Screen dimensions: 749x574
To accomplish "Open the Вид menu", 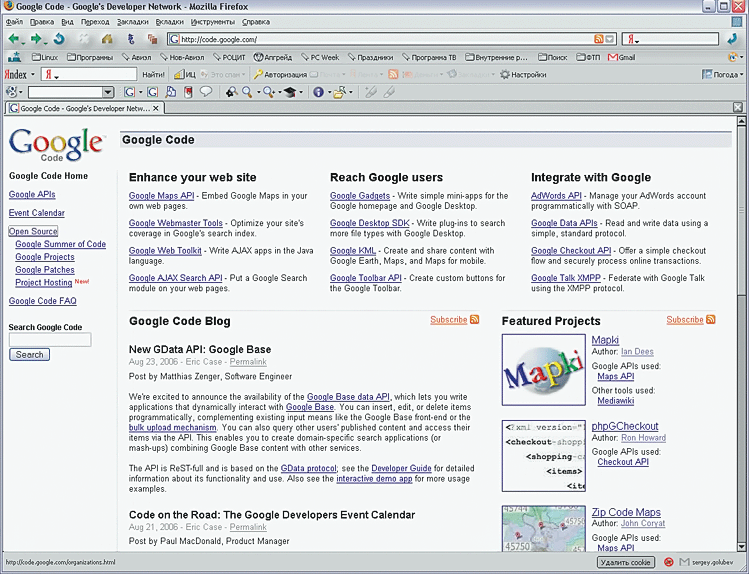I will click(67, 22).
